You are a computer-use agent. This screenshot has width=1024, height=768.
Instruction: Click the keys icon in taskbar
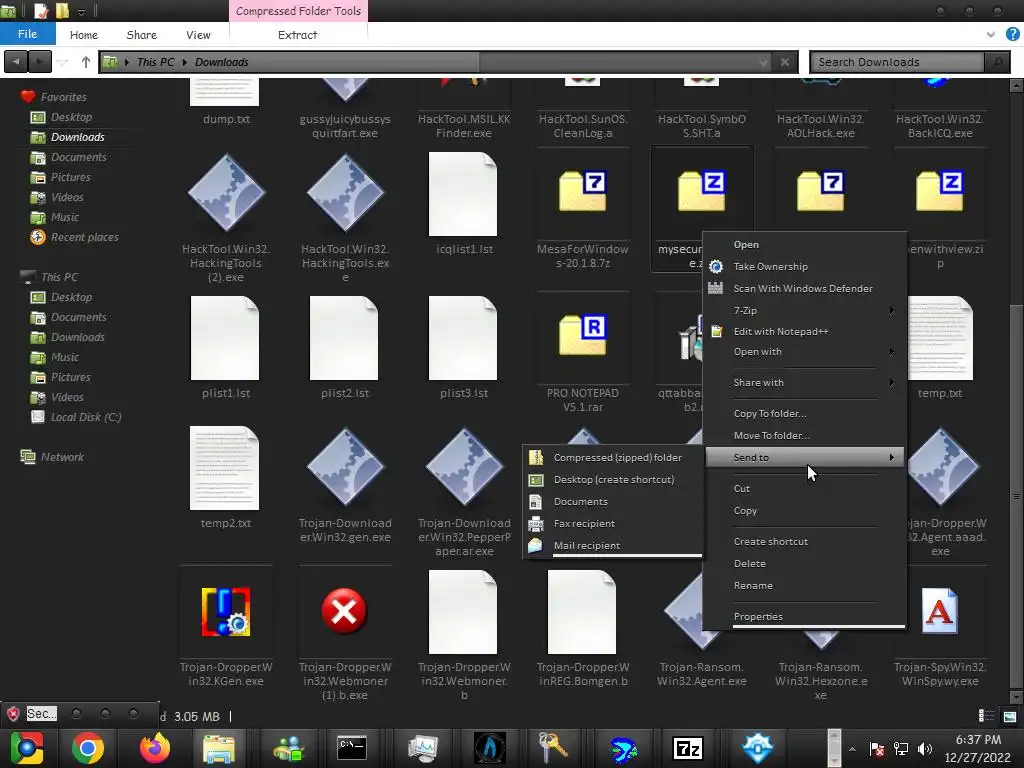pyautogui.click(x=552, y=748)
